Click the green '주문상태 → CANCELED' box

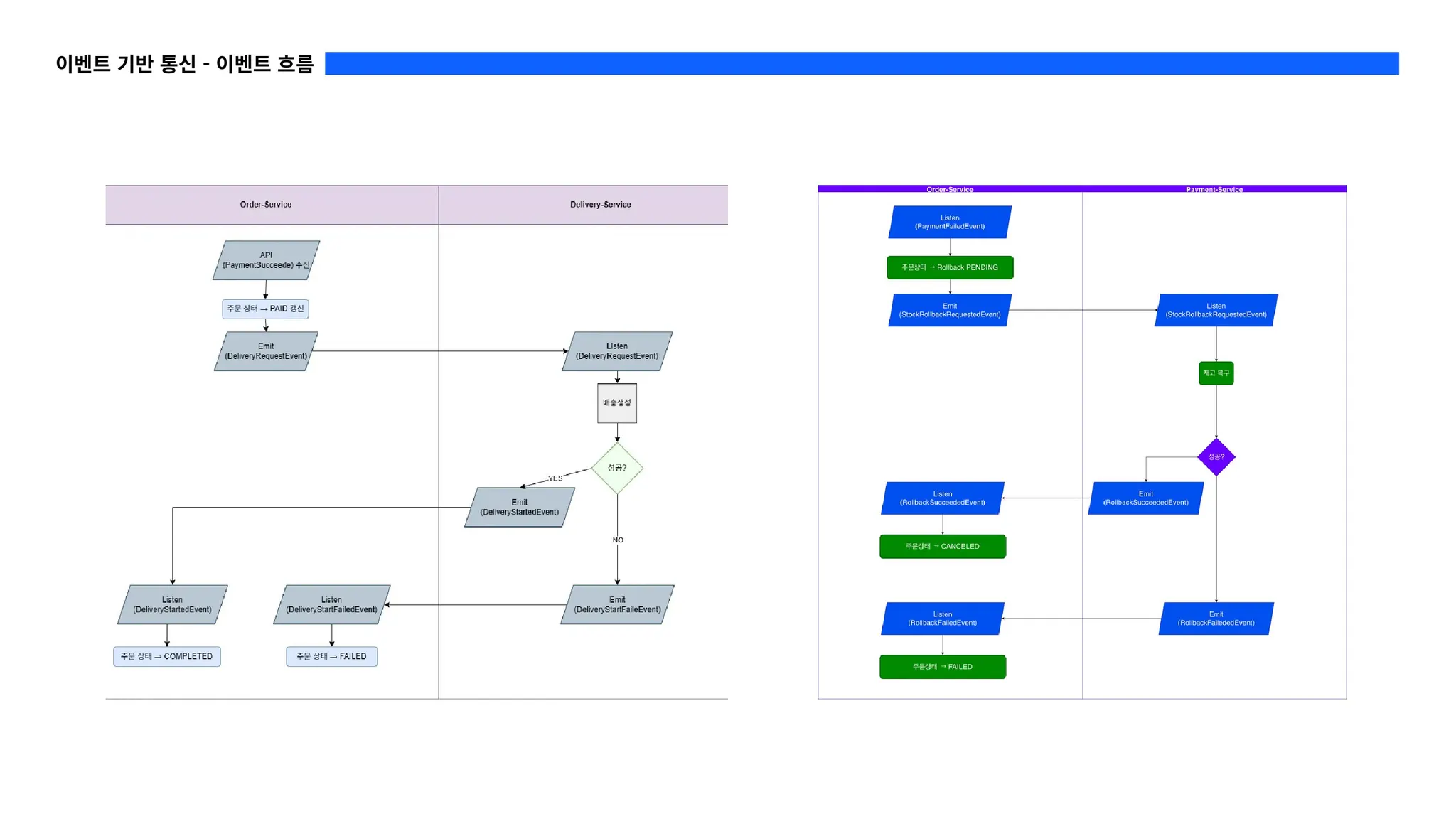tap(942, 547)
